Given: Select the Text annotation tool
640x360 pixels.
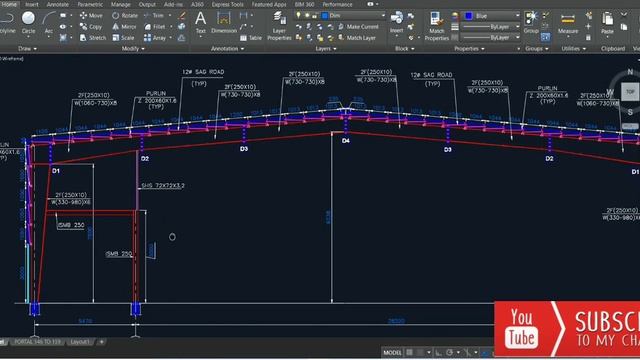Looking at the screenshot, I should [200, 22].
